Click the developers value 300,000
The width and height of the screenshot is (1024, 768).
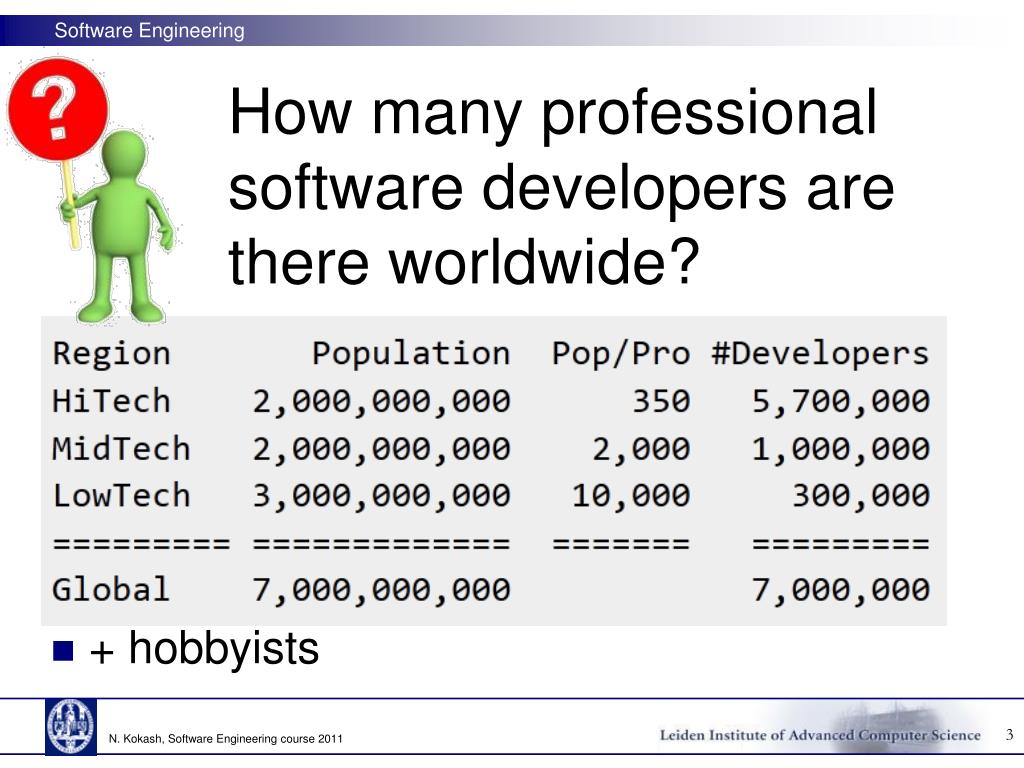[861, 496]
